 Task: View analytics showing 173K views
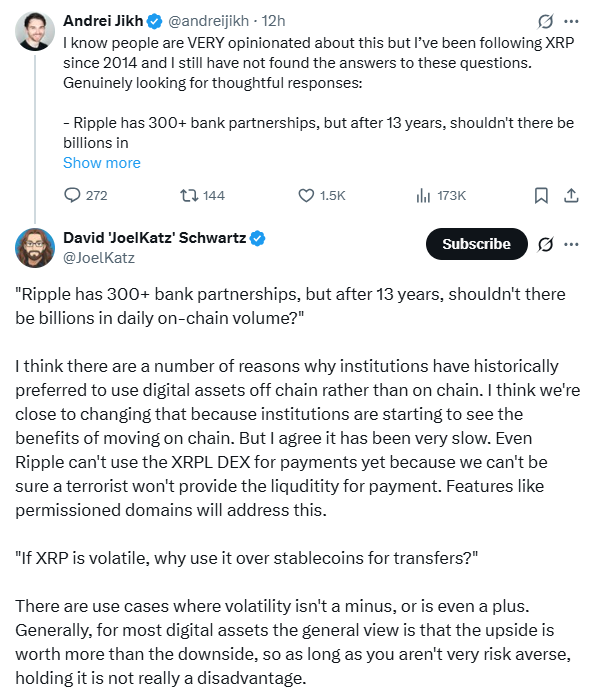pos(441,196)
